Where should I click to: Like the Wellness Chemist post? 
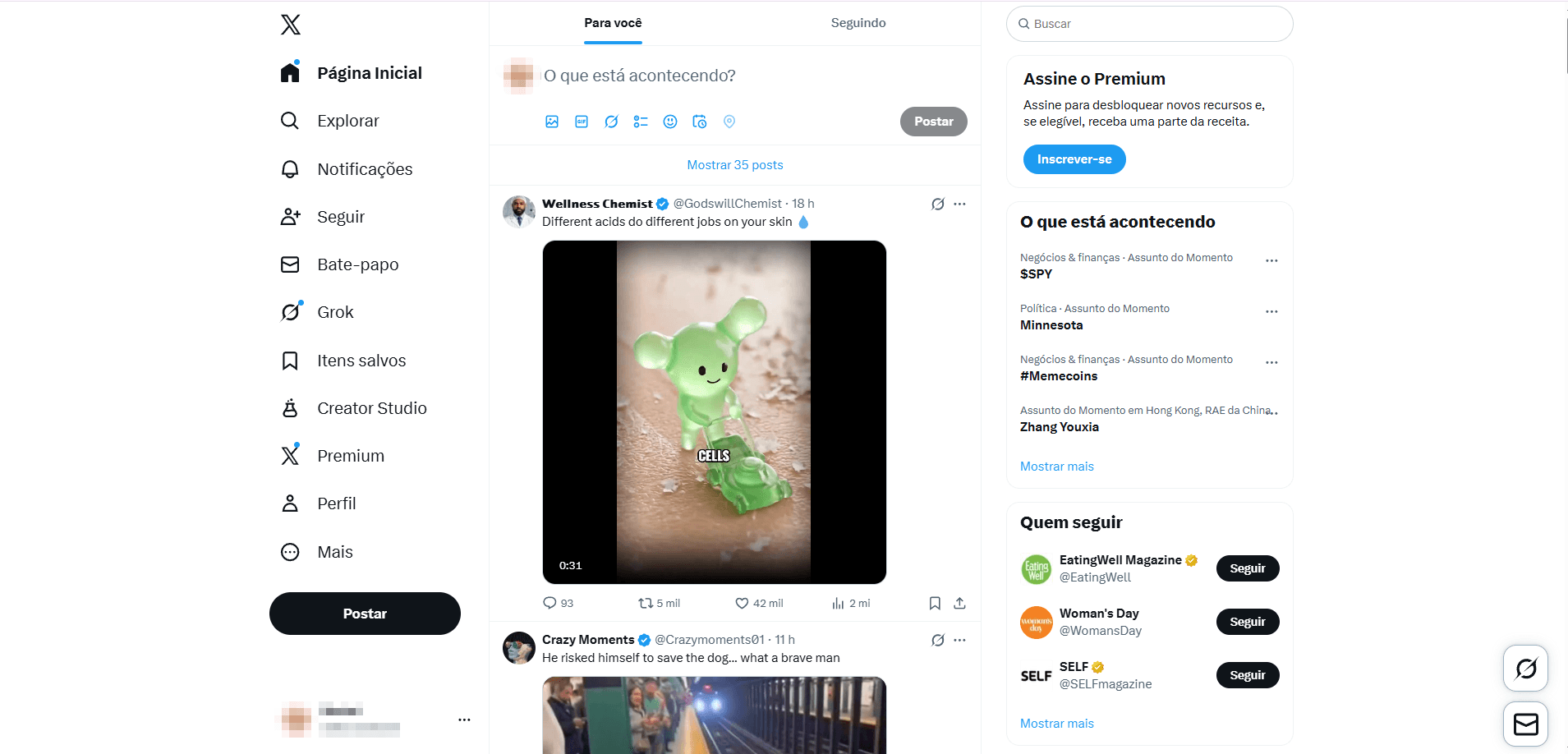[742, 604]
